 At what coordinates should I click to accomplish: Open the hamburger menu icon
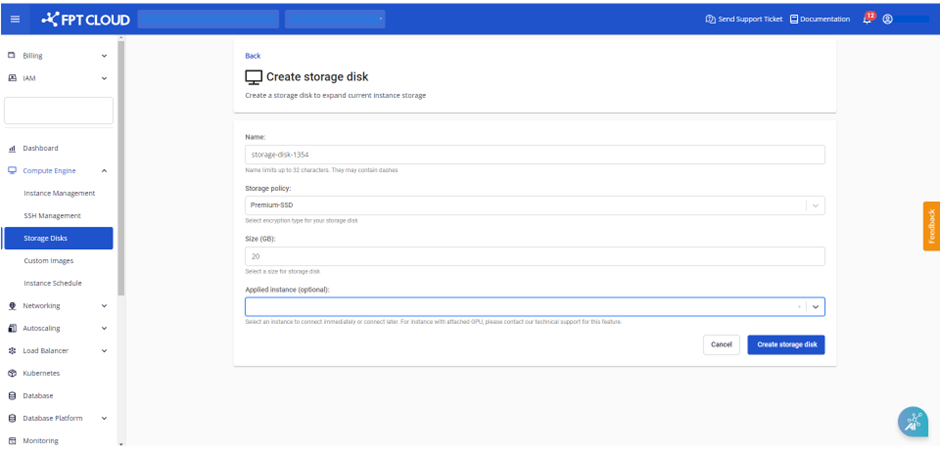[14, 18]
